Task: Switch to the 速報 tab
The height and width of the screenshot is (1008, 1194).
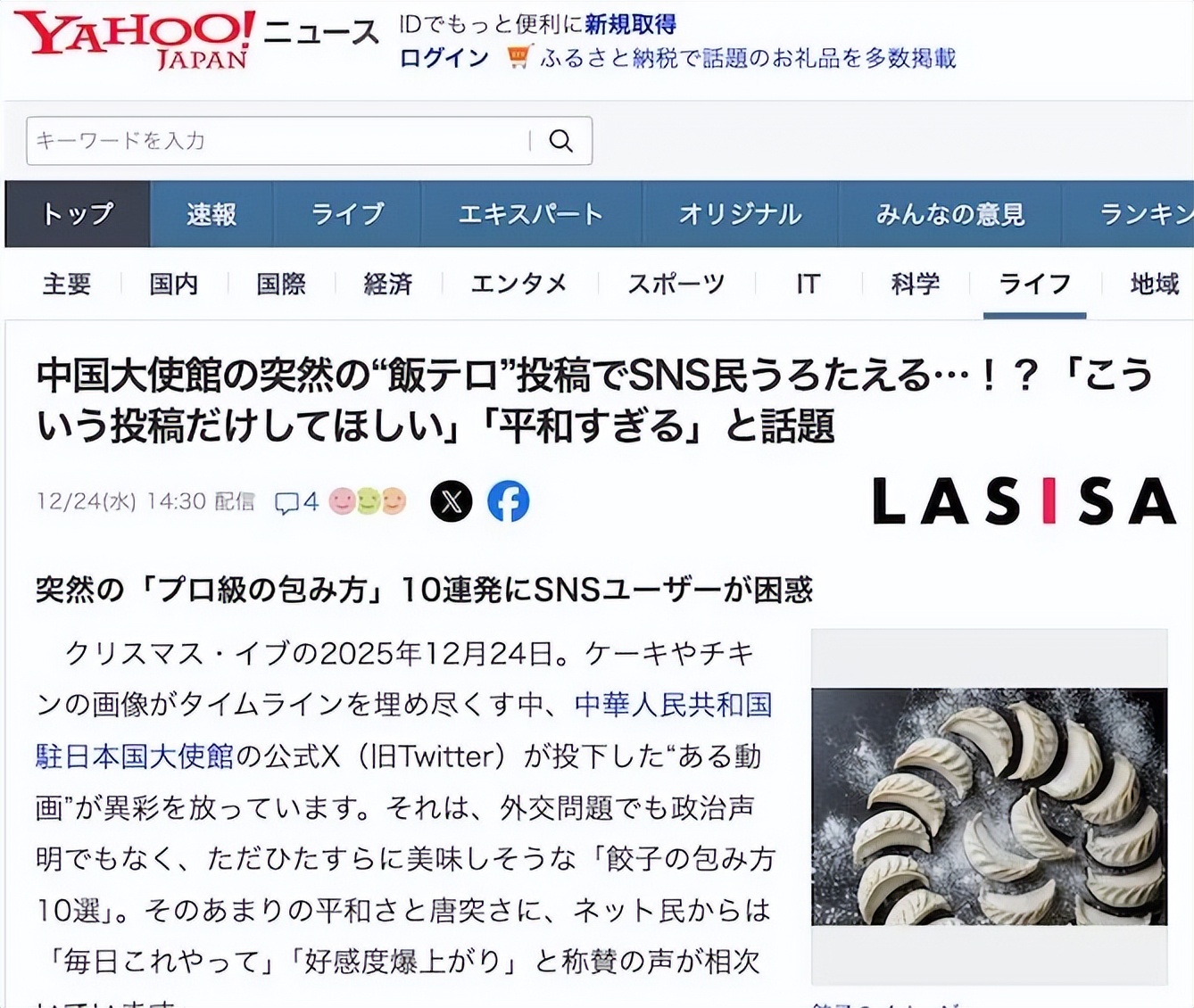Action: click(211, 214)
